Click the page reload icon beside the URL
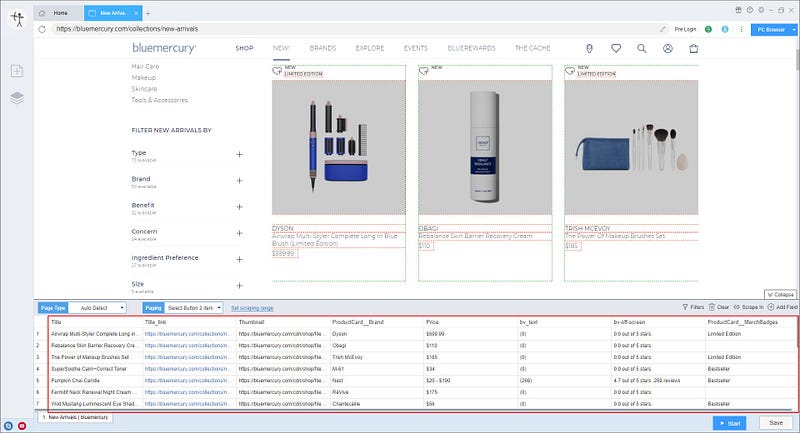 coord(42,29)
